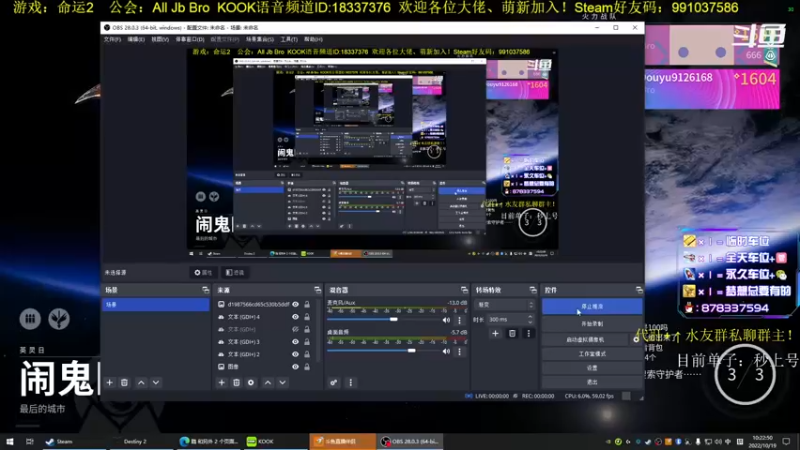Open 桌面音频 channel three-dot options
Image resolution: width=800 pixels, height=450 pixels.
coord(460,351)
